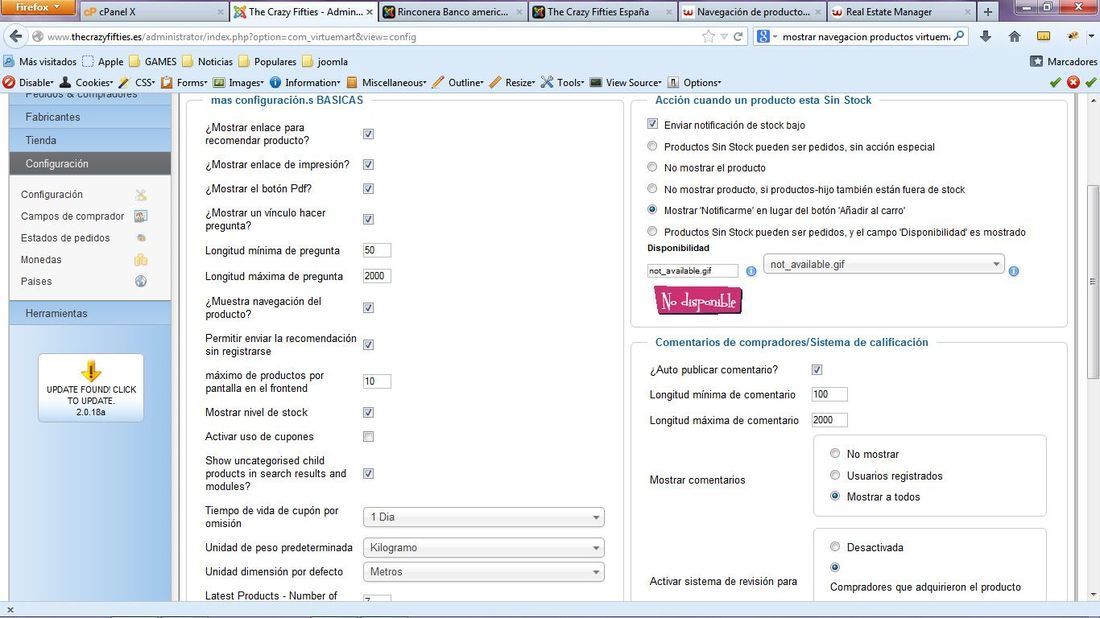The height and width of the screenshot is (618, 1100).
Task: Bookmark this page with the star icon
Action: coord(709,36)
